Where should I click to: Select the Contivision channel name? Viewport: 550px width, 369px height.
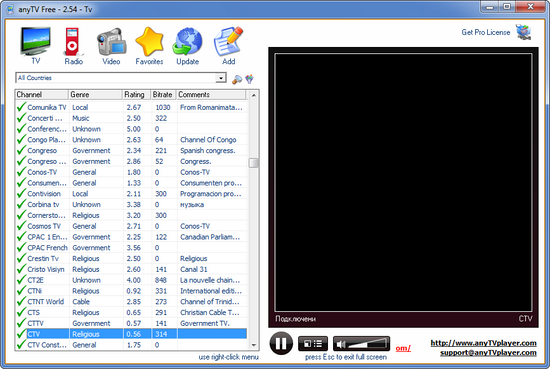tap(44, 194)
